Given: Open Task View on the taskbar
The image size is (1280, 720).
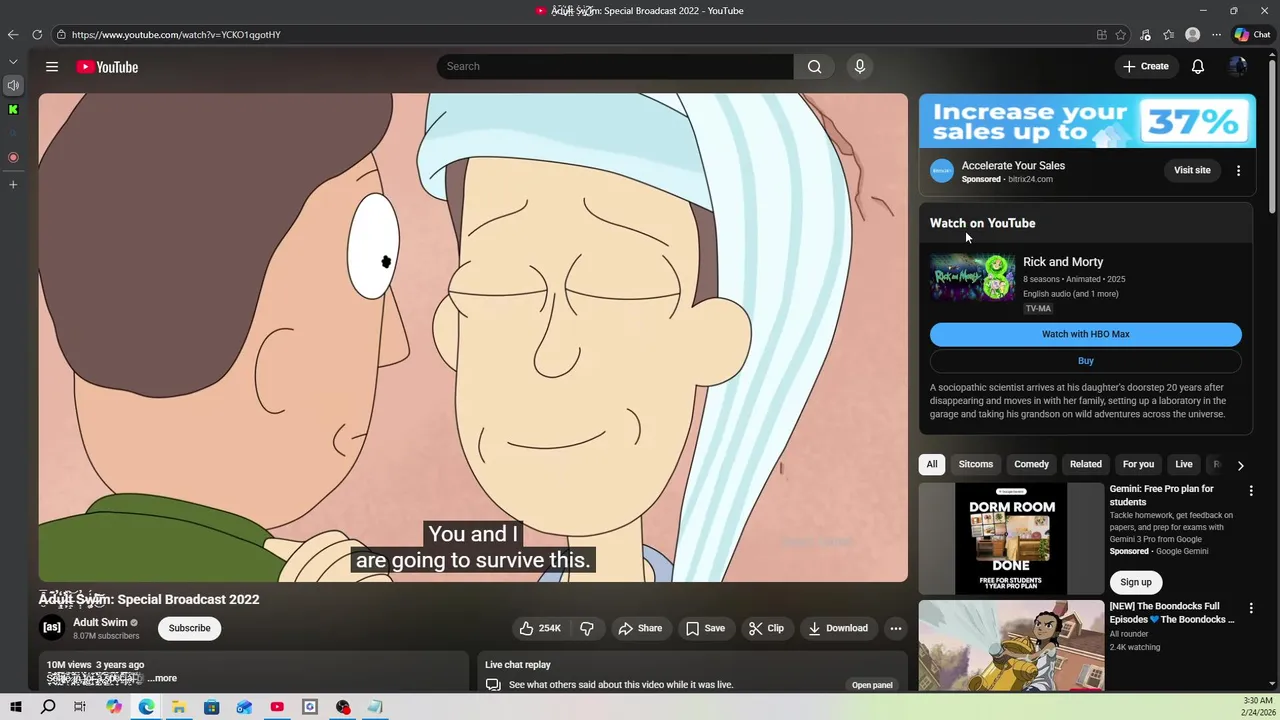Looking at the screenshot, I should 80,707.
